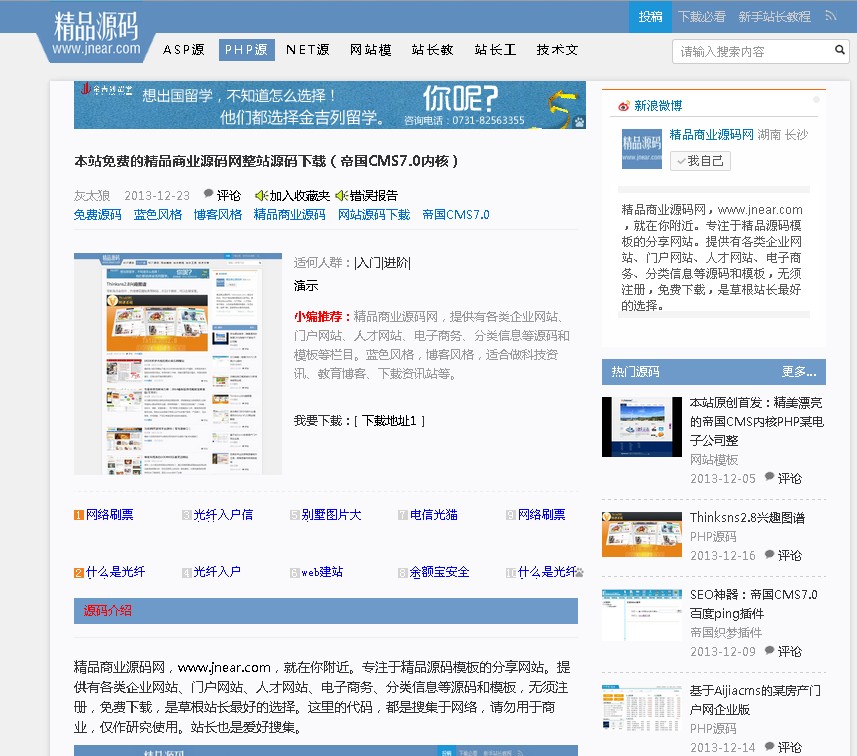857x756 pixels.
Task: Click the 精品商业源码网 Weibo name link
Action: pos(711,134)
